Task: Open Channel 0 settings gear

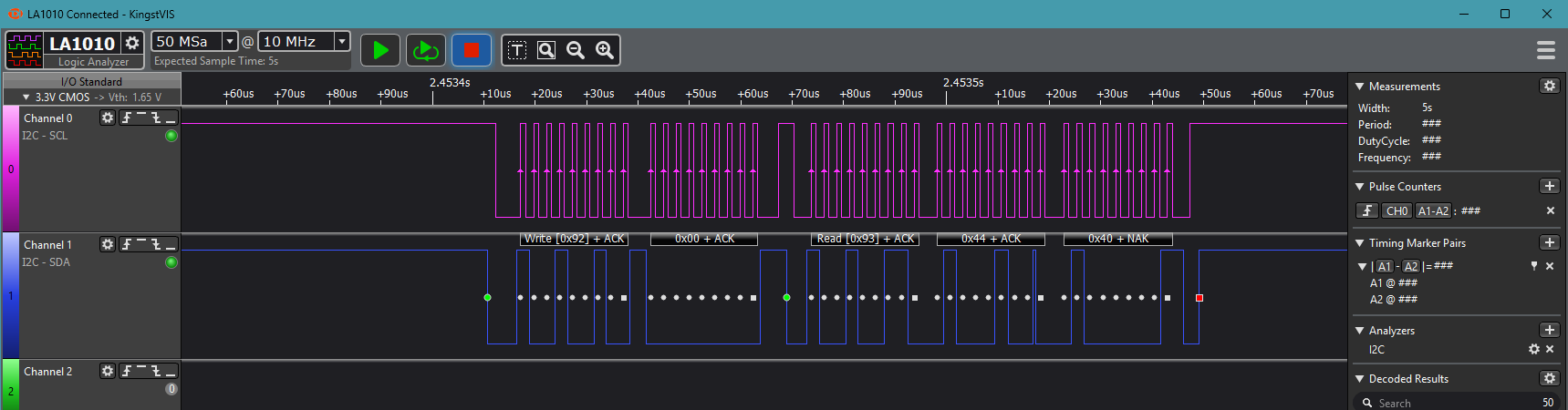Action: (108, 118)
